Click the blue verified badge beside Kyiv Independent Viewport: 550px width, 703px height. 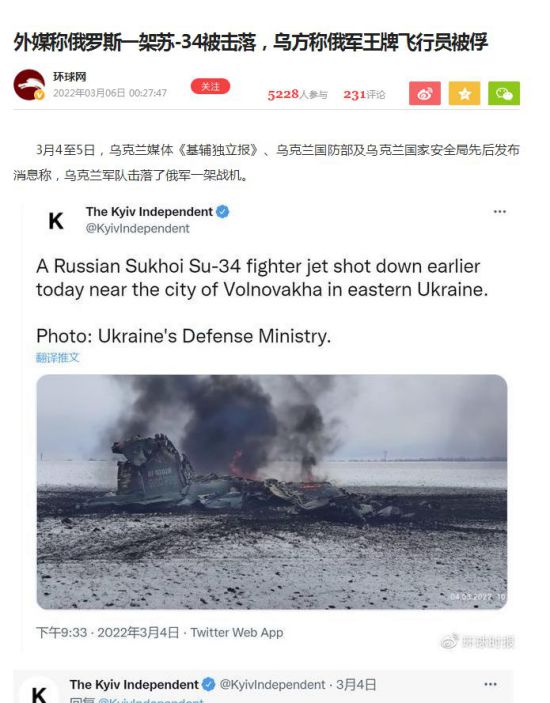point(223,212)
